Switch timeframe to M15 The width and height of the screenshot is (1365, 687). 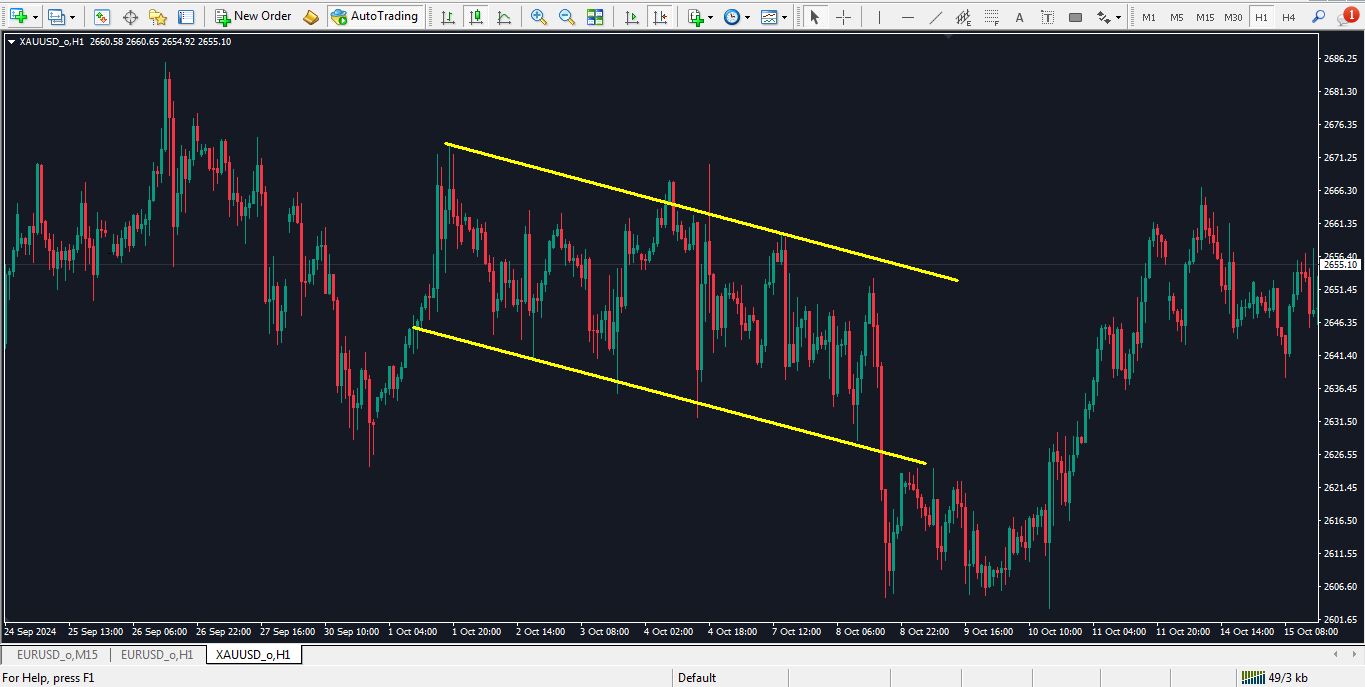[x=1205, y=17]
